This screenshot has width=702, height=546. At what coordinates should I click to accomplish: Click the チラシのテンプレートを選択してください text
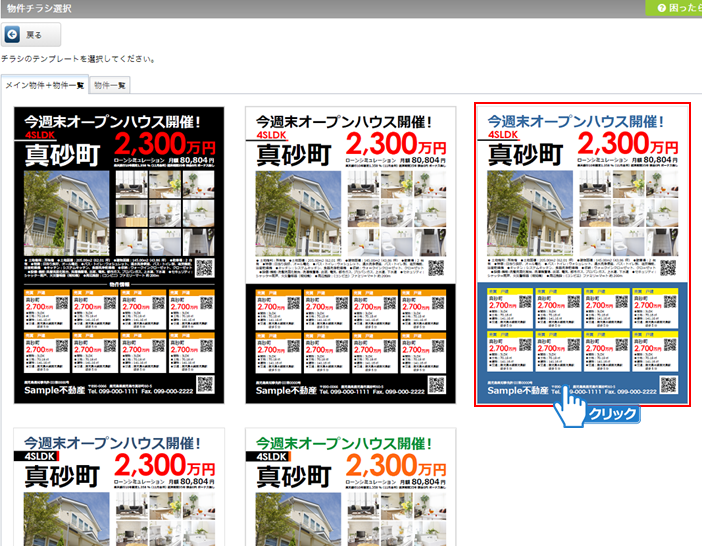coord(78,59)
